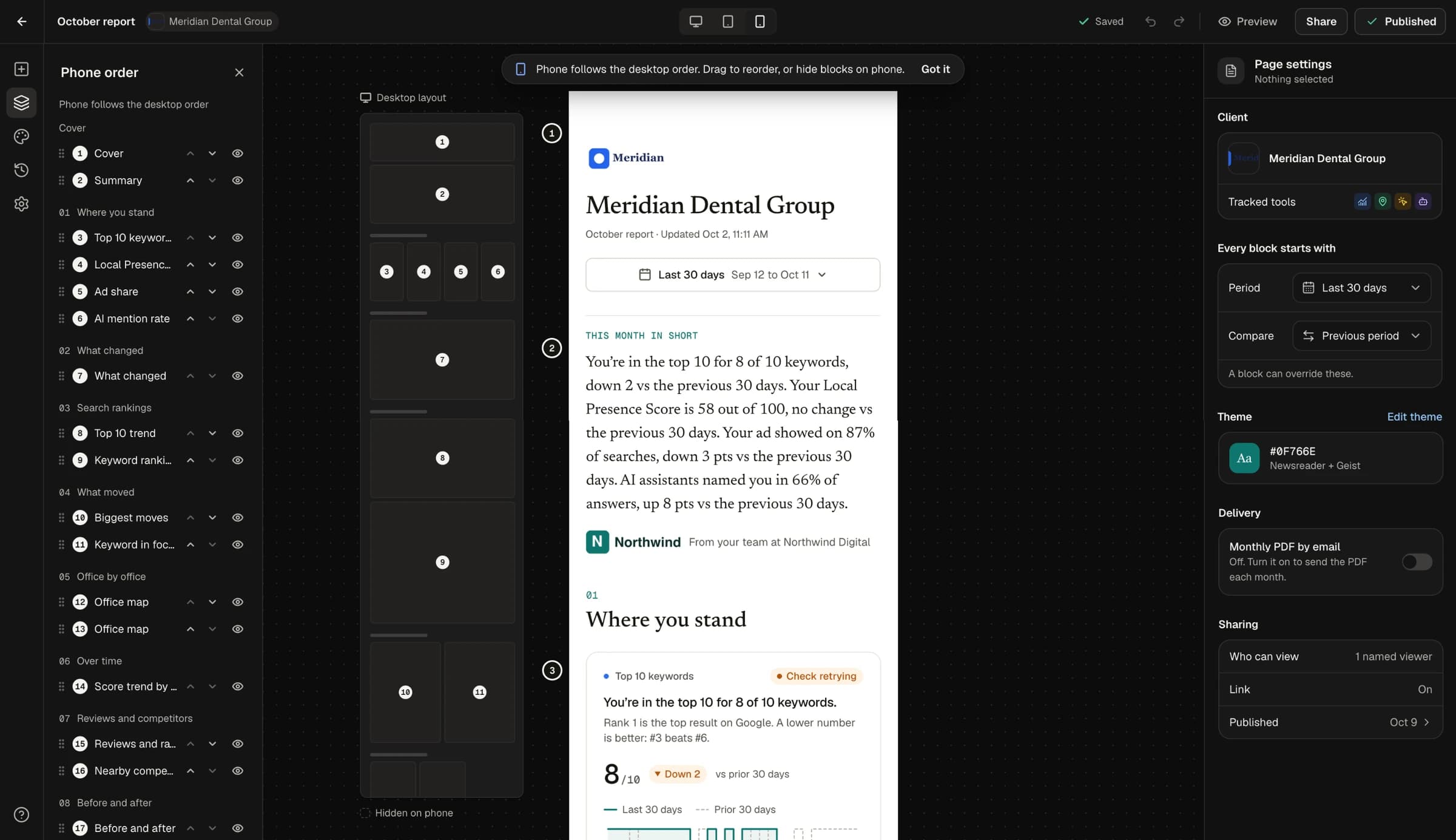
Task: Click the map pin tracked tool icon
Action: point(1383,202)
